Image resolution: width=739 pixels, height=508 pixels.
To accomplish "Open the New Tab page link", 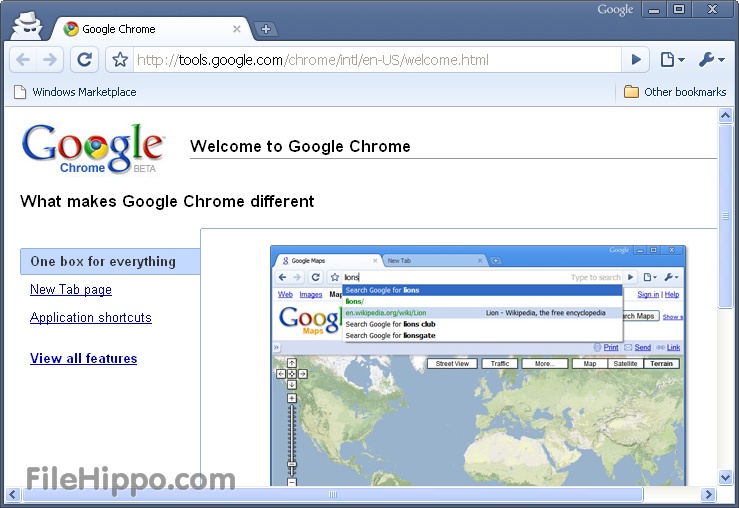I will (71, 289).
